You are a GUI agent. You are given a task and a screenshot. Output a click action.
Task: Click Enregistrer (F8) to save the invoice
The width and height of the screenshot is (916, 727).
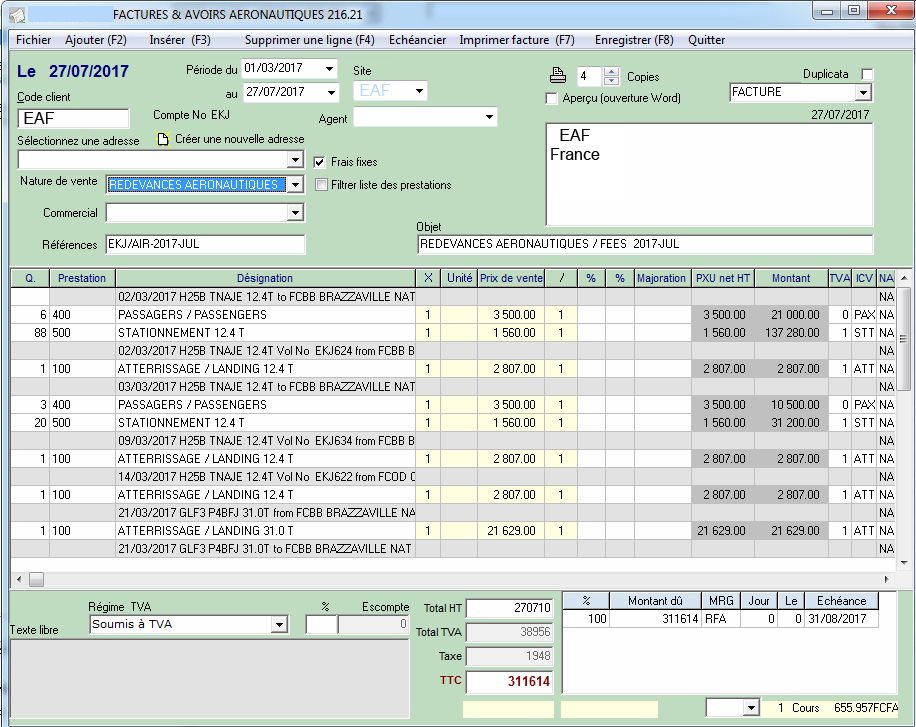[634, 40]
